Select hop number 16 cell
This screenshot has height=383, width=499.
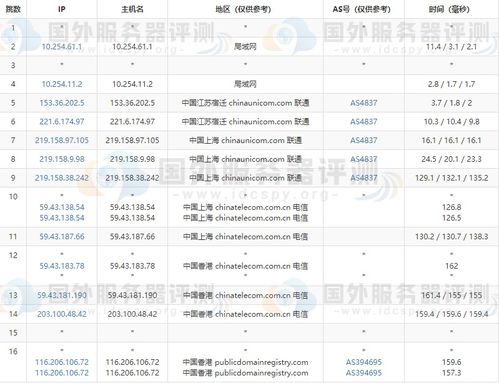coord(13,363)
